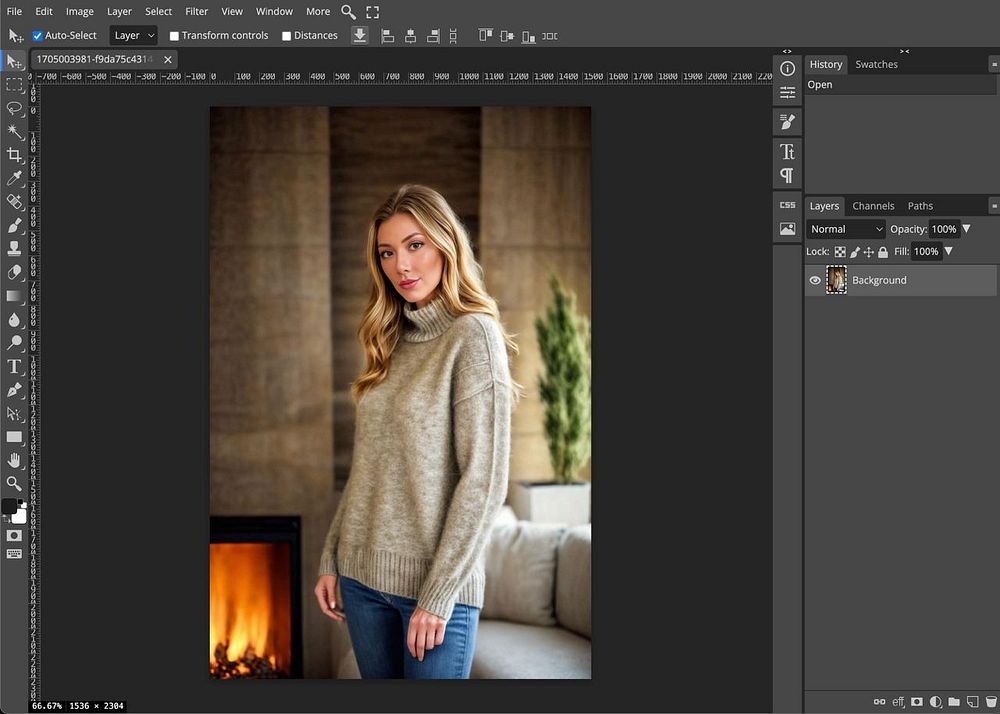Click the foreground color swatch
Screen dimensions: 1000x714
(x=10, y=507)
